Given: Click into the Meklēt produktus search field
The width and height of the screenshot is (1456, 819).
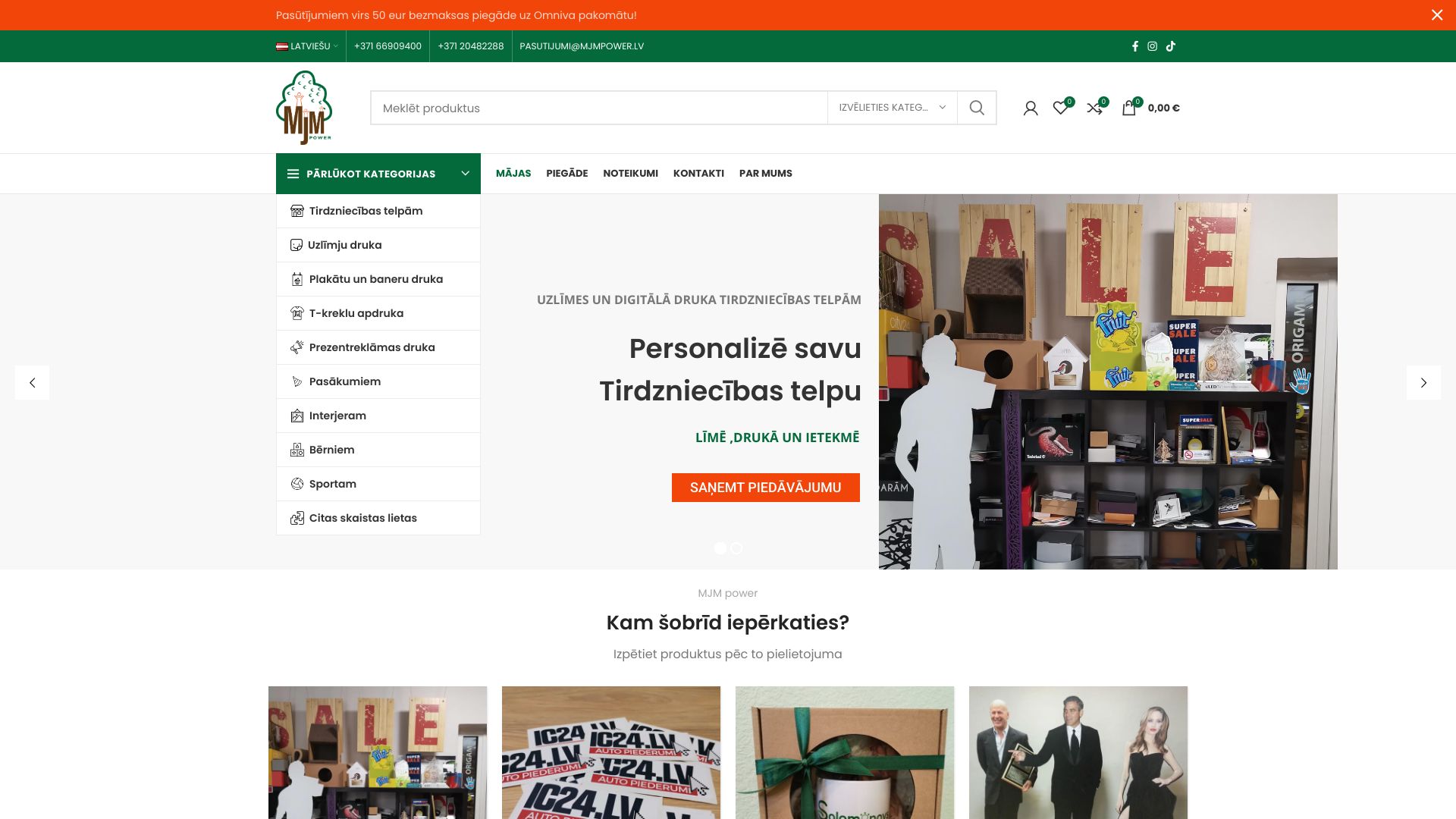Looking at the screenshot, I should point(599,108).
